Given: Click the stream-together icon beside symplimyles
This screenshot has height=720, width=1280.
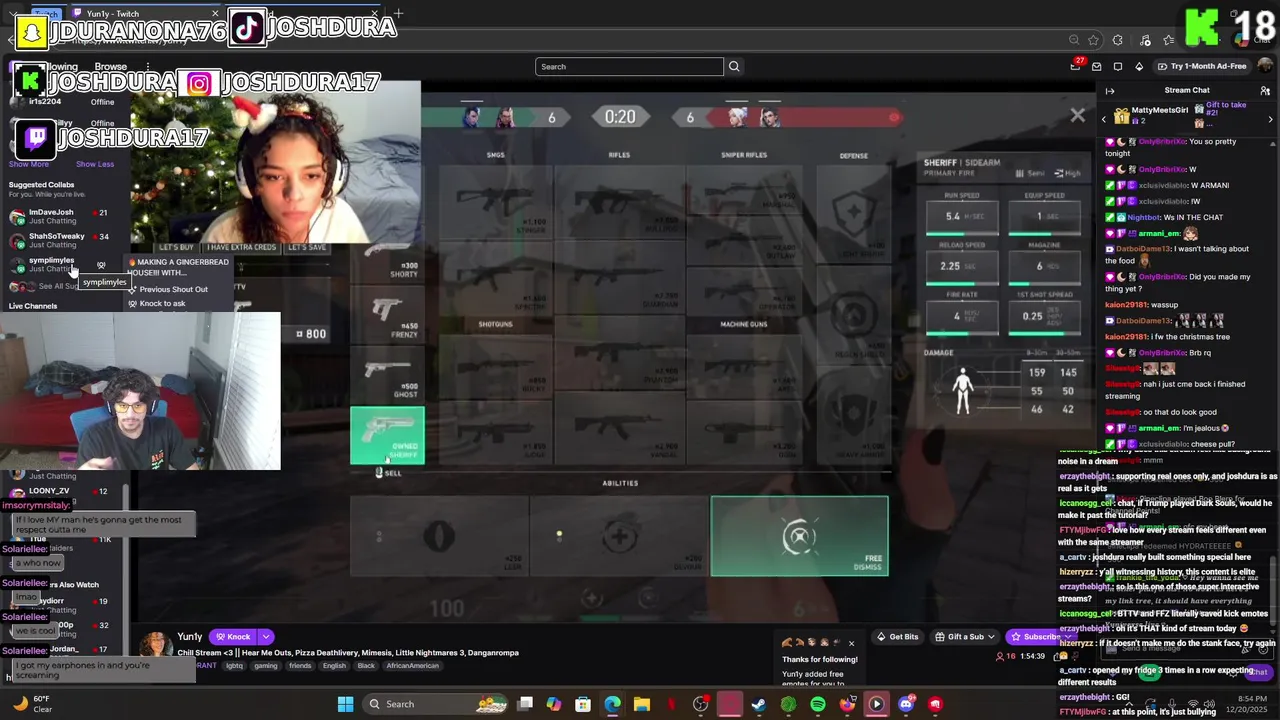Looking at the screenshot, I should coord(101,265).
